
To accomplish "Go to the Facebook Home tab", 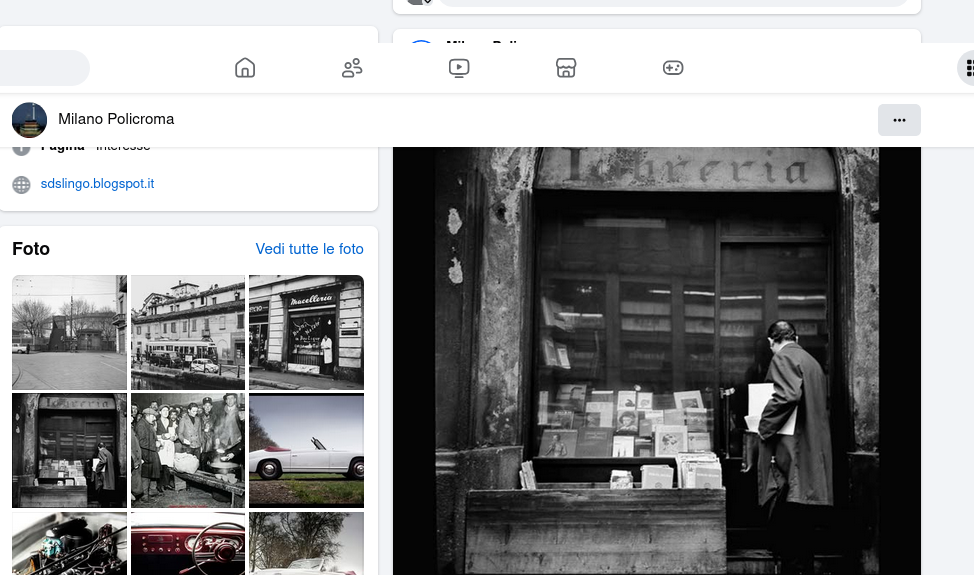I will tap(245, 68).
